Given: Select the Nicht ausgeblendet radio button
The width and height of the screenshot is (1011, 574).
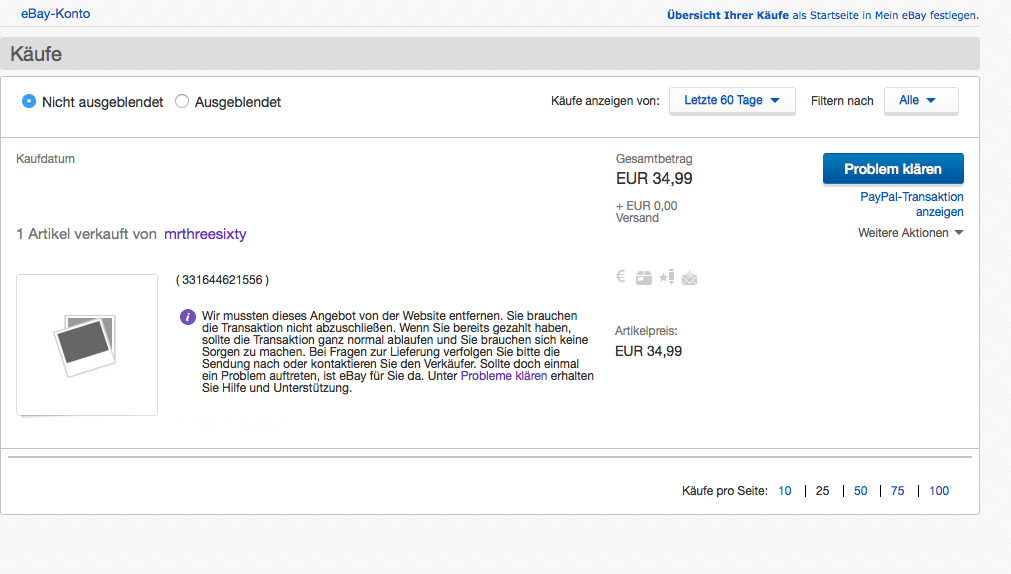Looking at the screenshot, I should coord(29,101).
